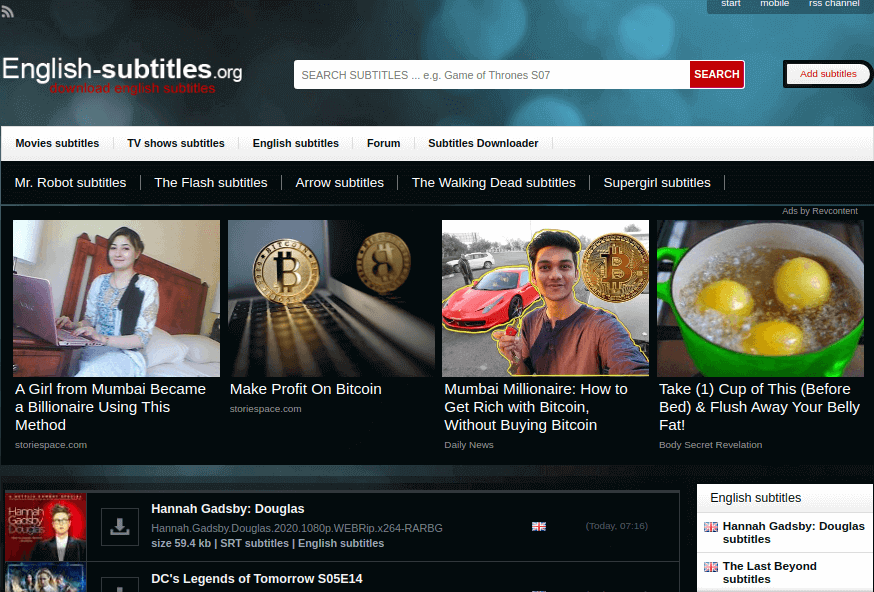Screen dimensions: 874x592
Task: Open boiling eggs pot ad image
Action: point(760,298)
